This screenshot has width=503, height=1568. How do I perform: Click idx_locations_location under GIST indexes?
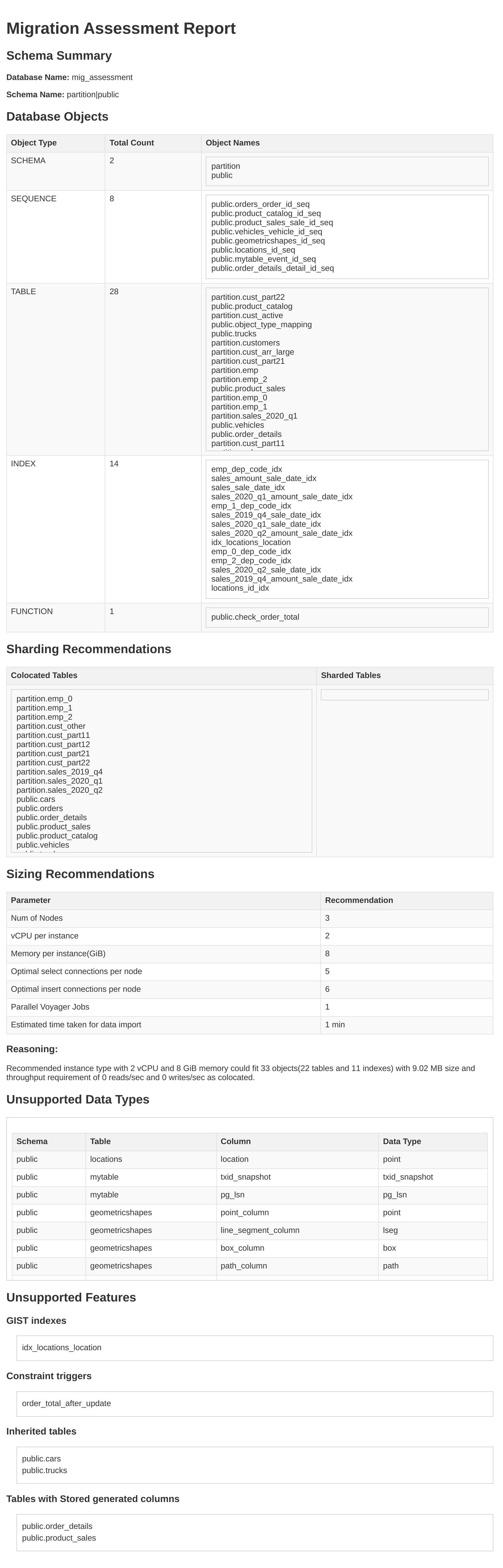point(61,1348)
